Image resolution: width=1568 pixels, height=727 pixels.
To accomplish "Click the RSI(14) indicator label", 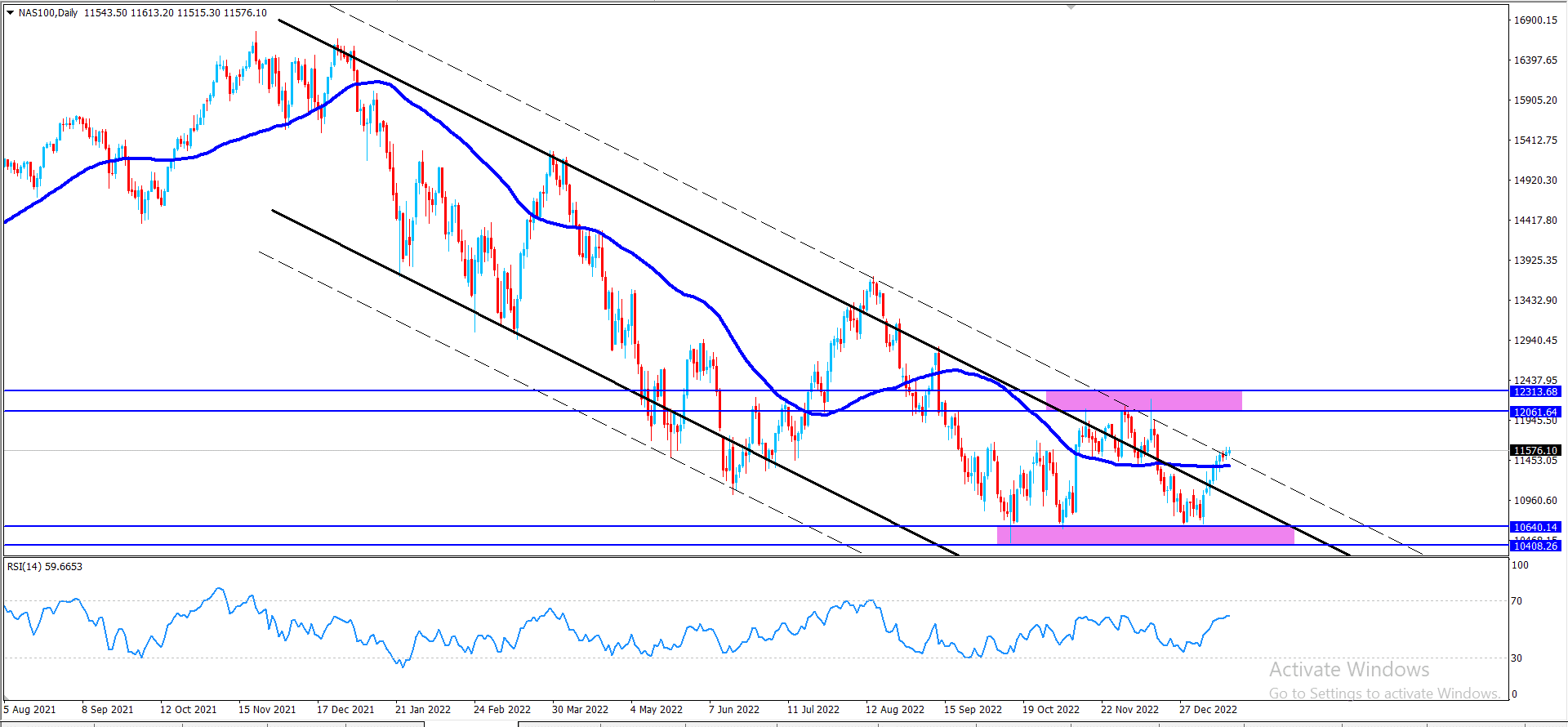I will click(x=45, y=567).
